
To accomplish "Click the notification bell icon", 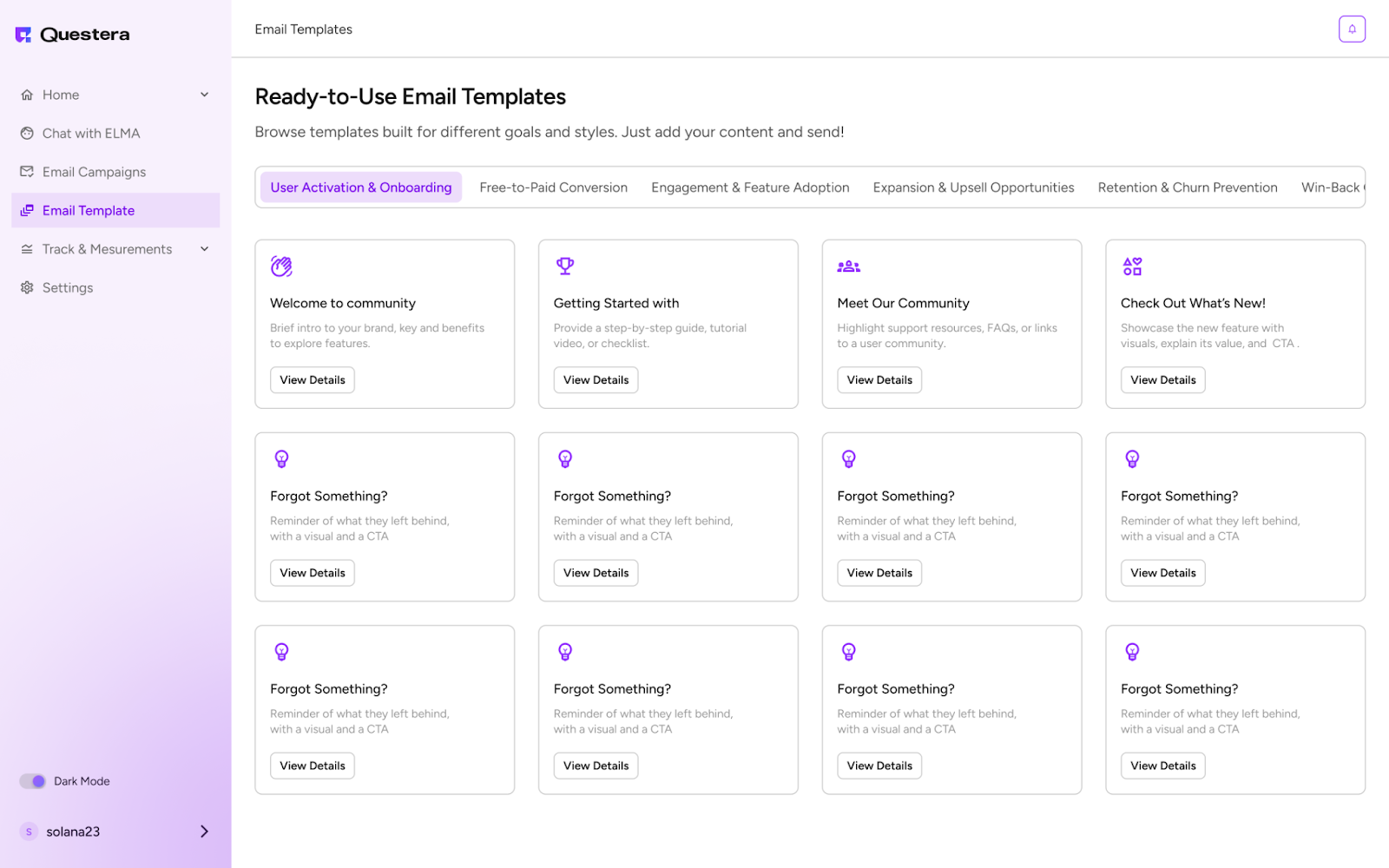I will pyautogui.click(x=1351, y=29).
